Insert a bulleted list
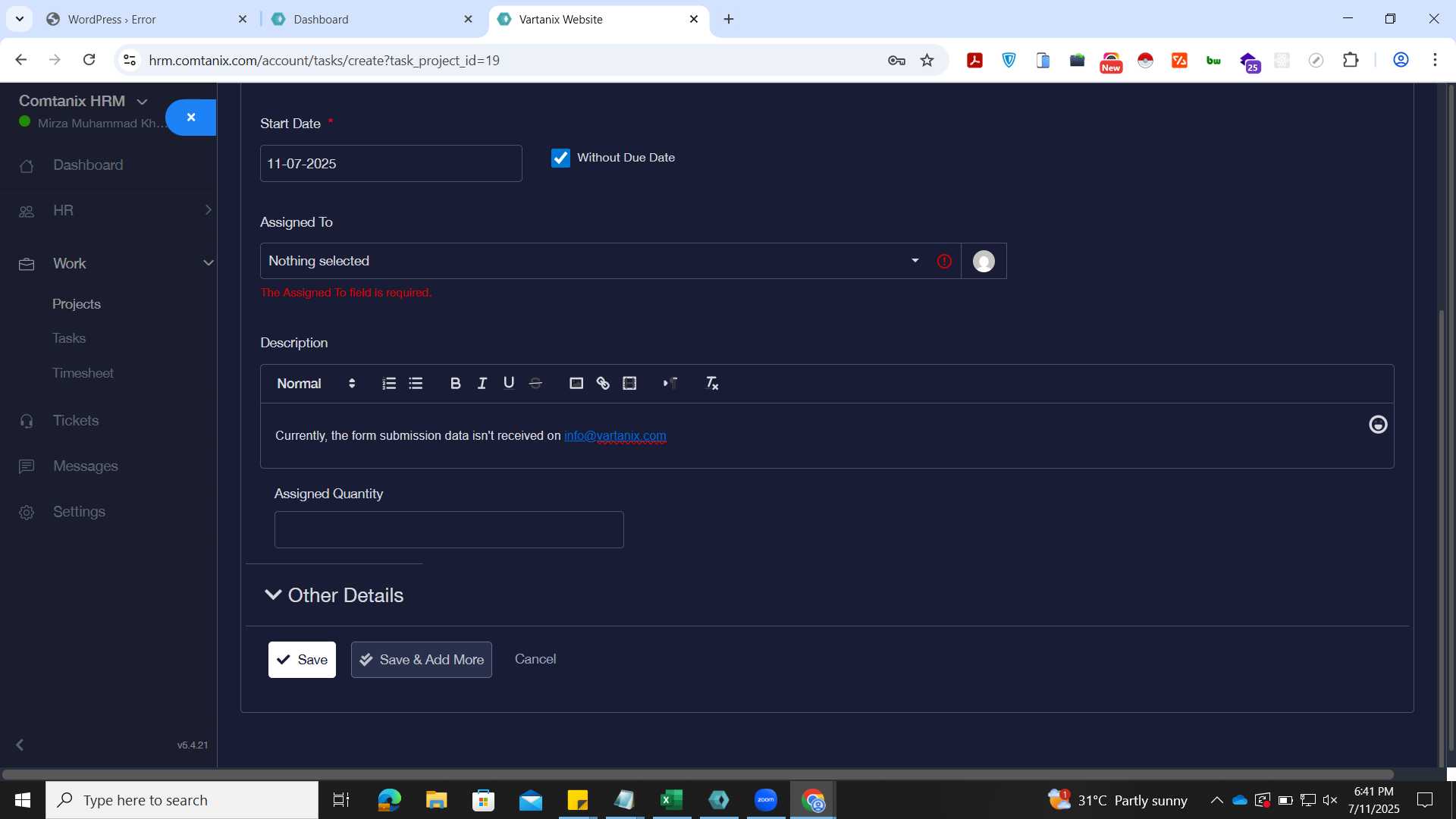The image size is (1456, 819). tap(416, 384)
